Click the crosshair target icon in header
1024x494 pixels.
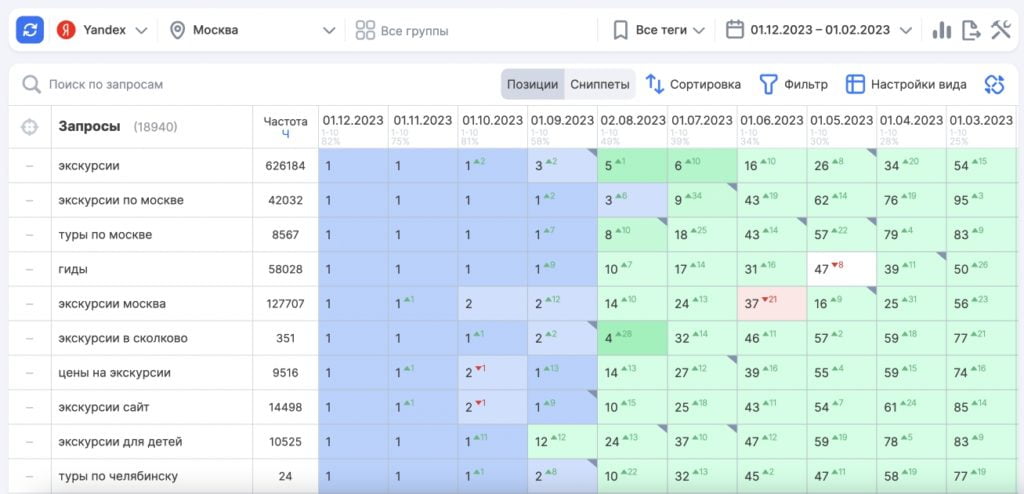[x=30, y=127]
